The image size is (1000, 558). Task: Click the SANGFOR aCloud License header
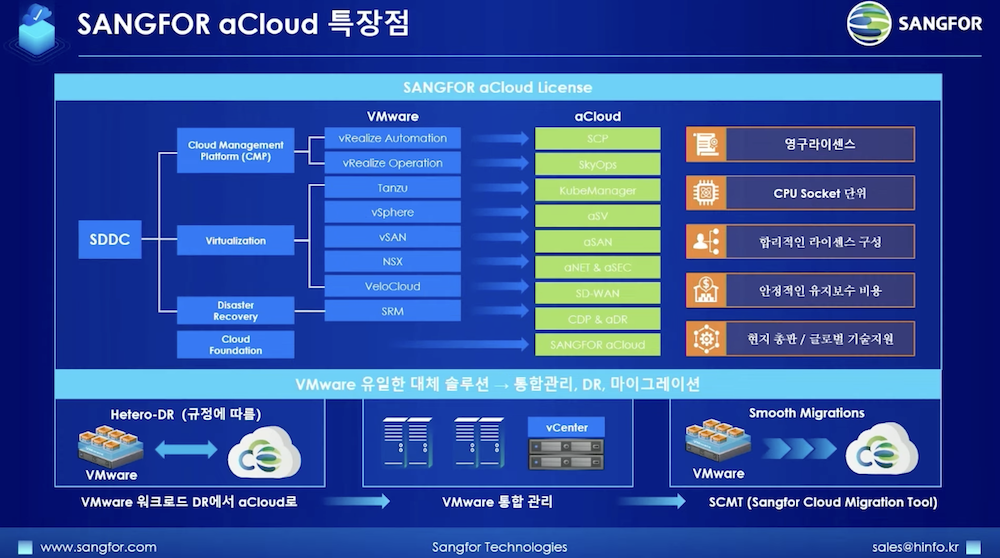pos(497,87)
